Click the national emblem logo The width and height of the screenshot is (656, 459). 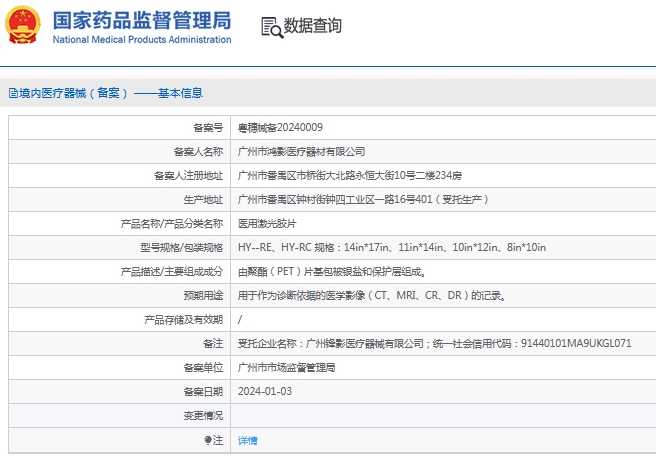[x=23, y=24]
